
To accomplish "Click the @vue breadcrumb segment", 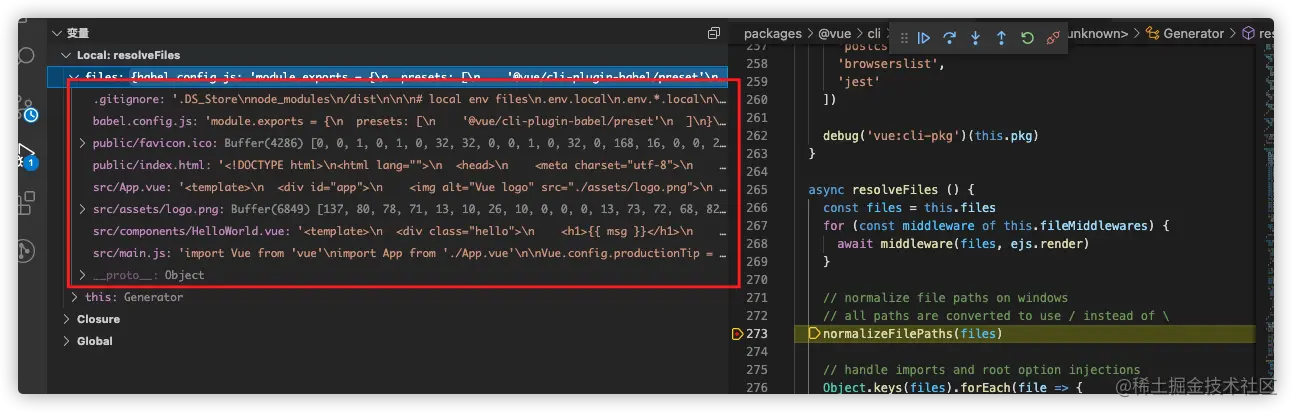I will click(x=837, y=34).
